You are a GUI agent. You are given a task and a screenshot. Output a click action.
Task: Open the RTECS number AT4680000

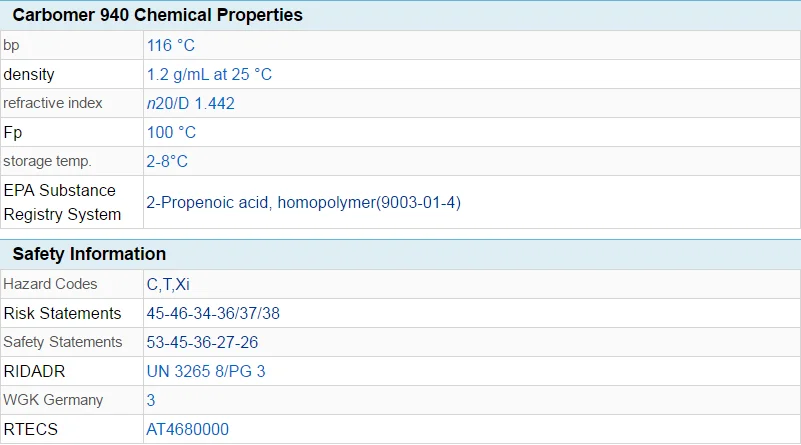click(x=187, y=429)
